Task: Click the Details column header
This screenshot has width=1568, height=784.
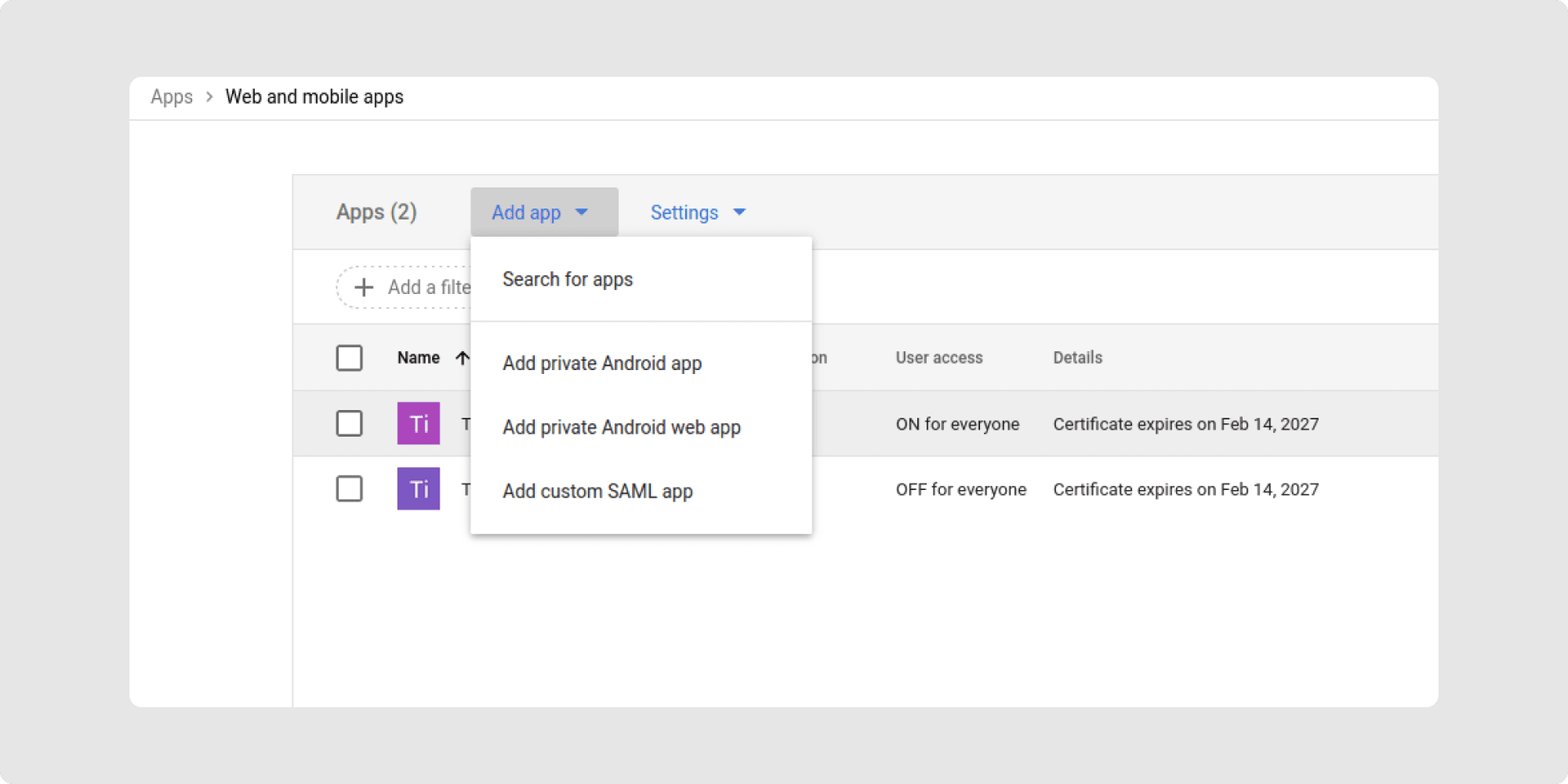Action: 1077,358
